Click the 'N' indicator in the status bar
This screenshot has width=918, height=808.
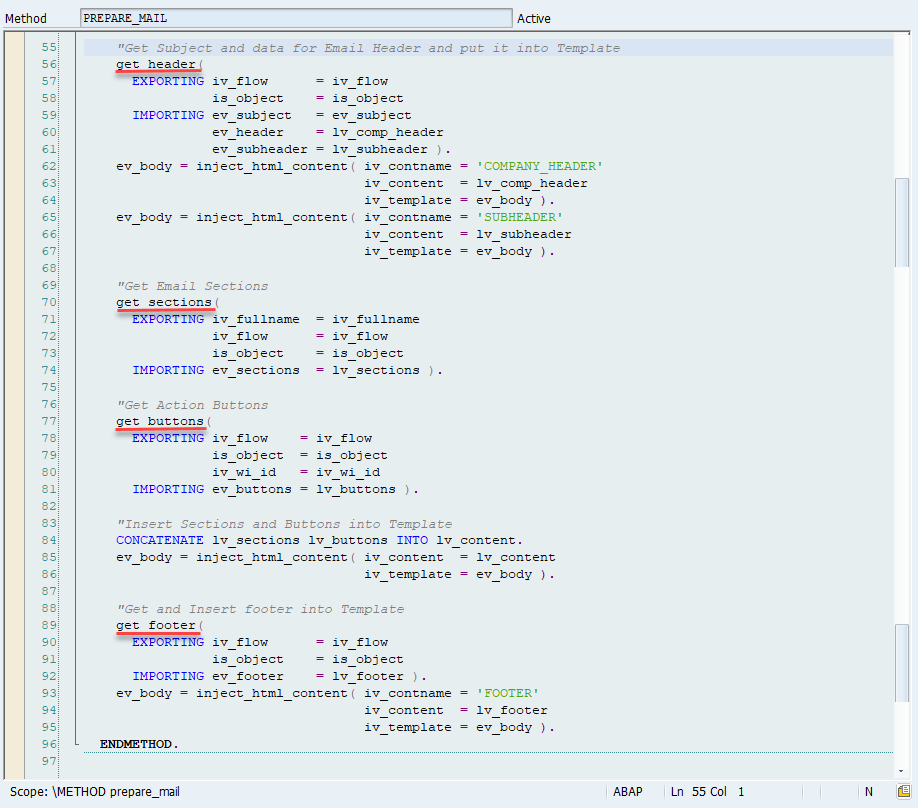click(x=869, y=792)
